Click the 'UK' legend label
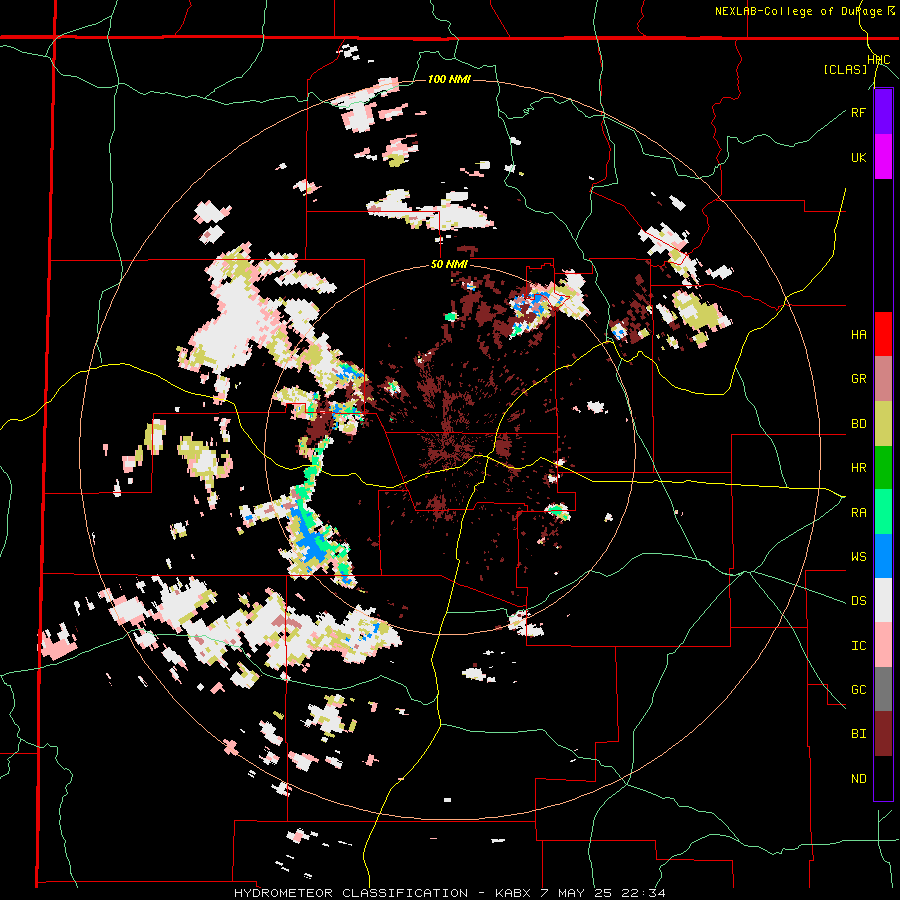The width and height of the screenshot is (900, 900). tap(858, 158)
